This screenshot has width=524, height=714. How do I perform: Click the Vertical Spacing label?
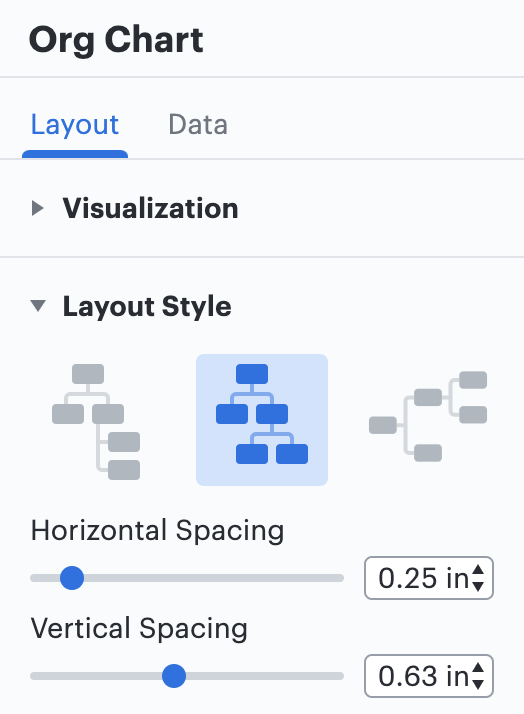point(139,629)
